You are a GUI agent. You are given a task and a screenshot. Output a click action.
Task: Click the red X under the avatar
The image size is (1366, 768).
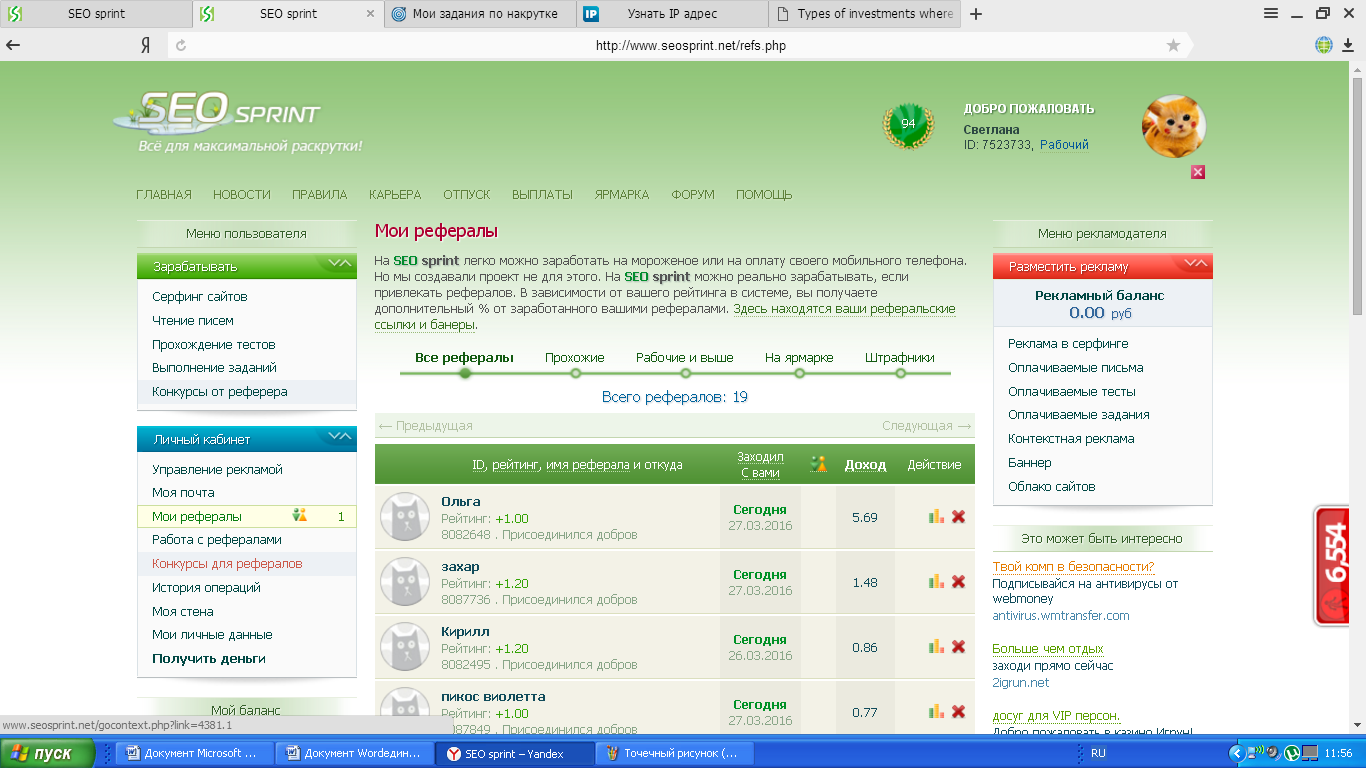[1198, 172]
